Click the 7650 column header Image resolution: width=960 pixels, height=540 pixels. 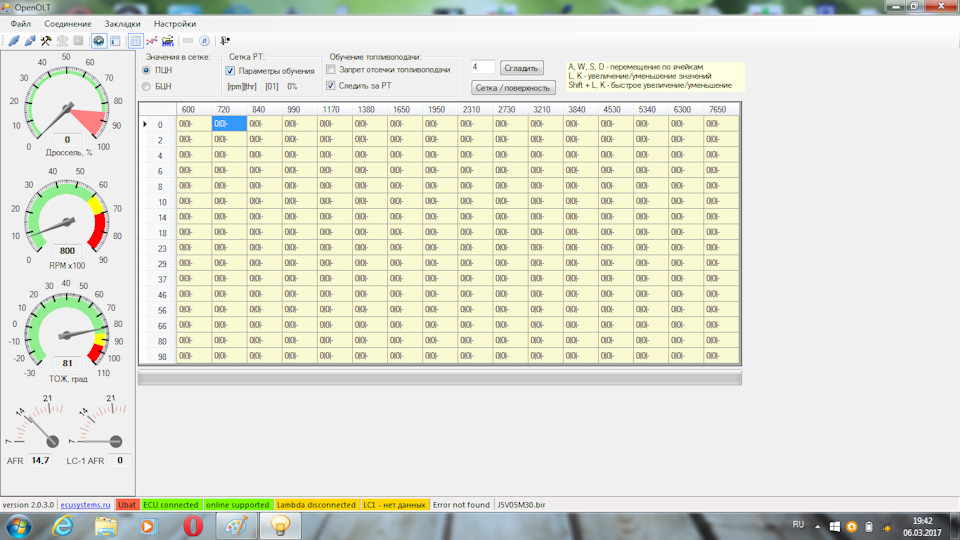click(x=721, y=110)
